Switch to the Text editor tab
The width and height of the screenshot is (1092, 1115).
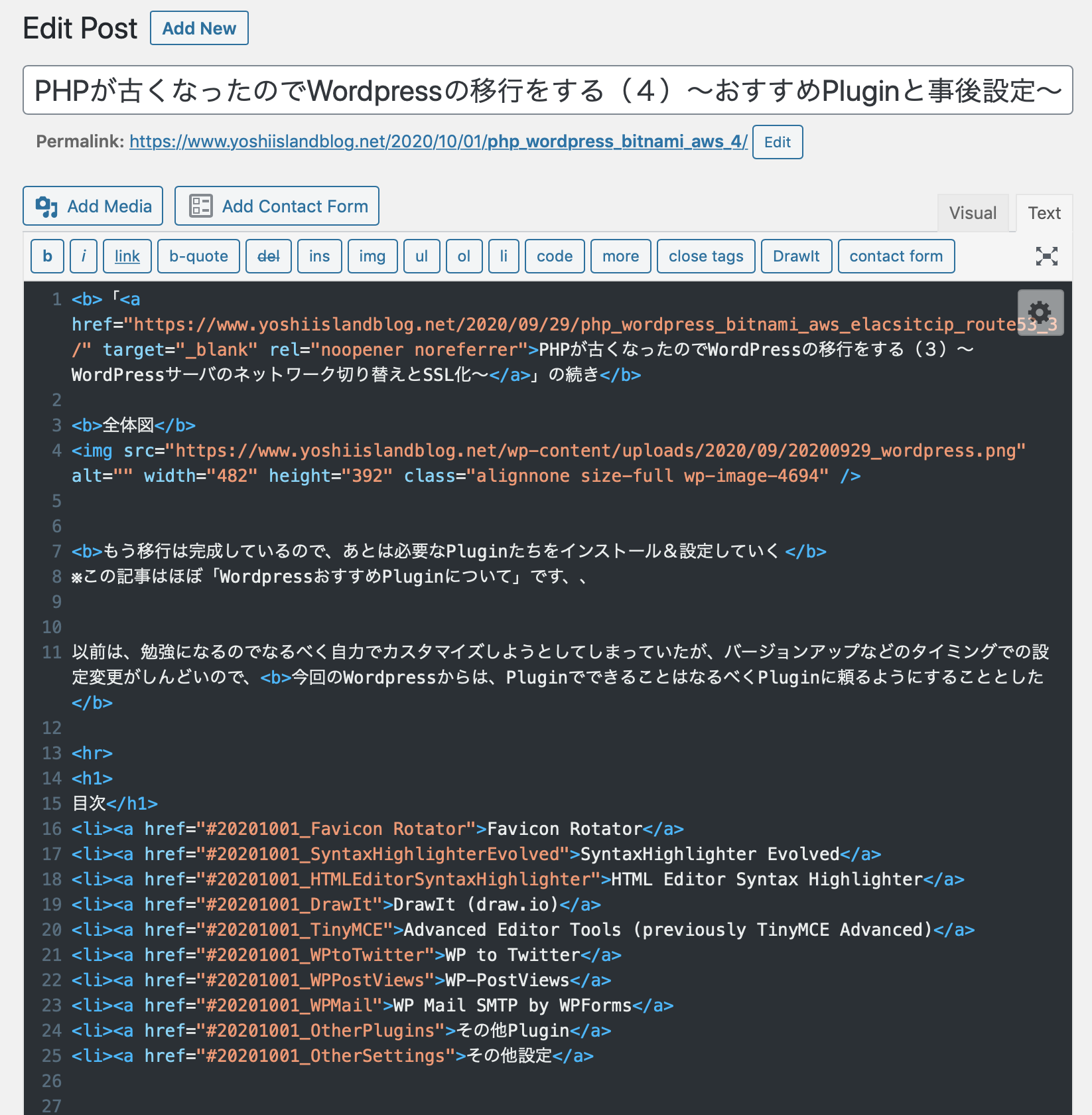click(1044, 213)
